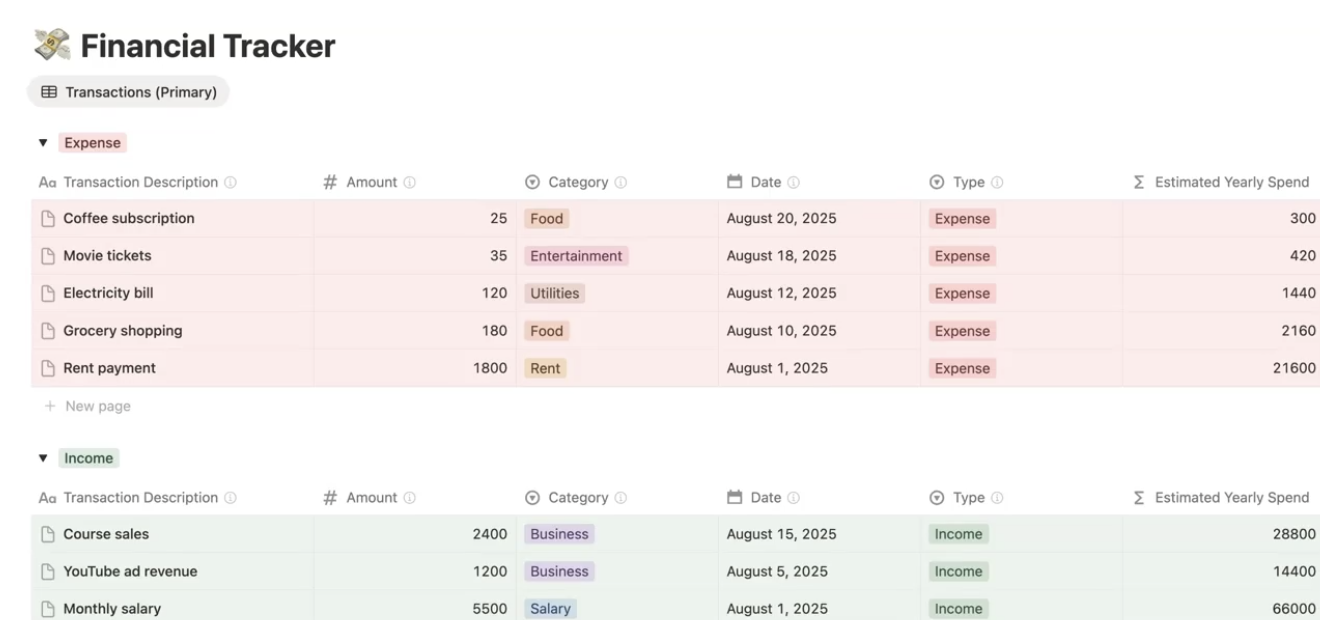Image resolution: width=1320 pixels, height=620 pixels.
Task: Open the Type column header in Expense table
Action: (968, 182)
